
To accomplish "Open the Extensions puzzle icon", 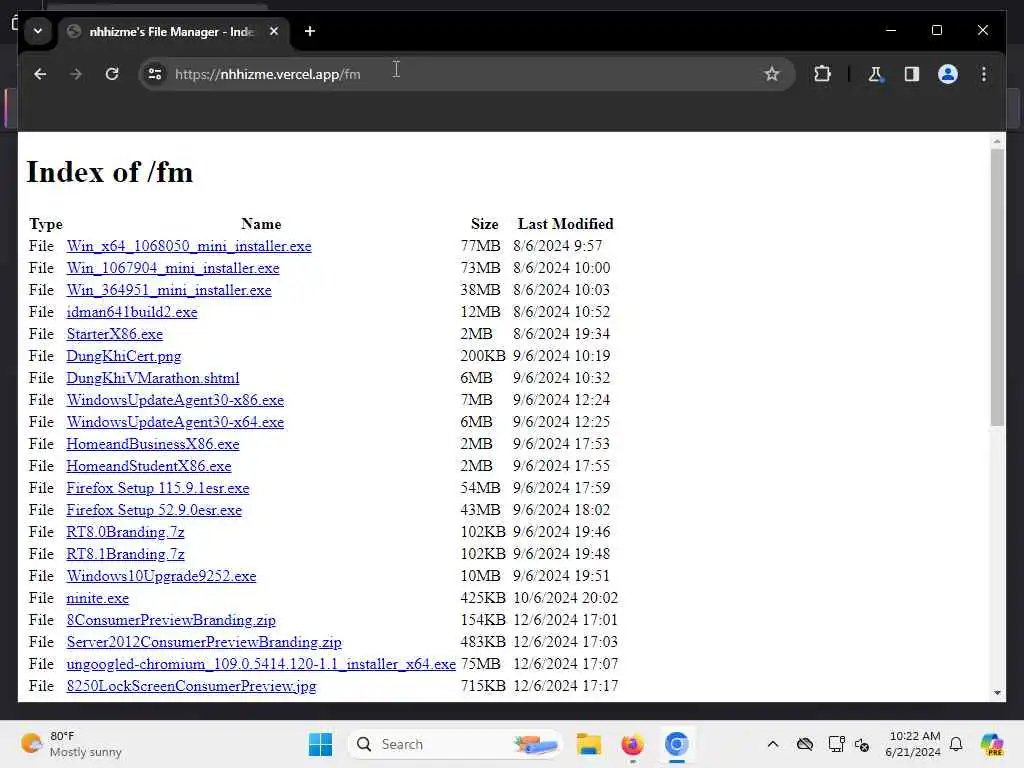I will [x=822, y=74].
